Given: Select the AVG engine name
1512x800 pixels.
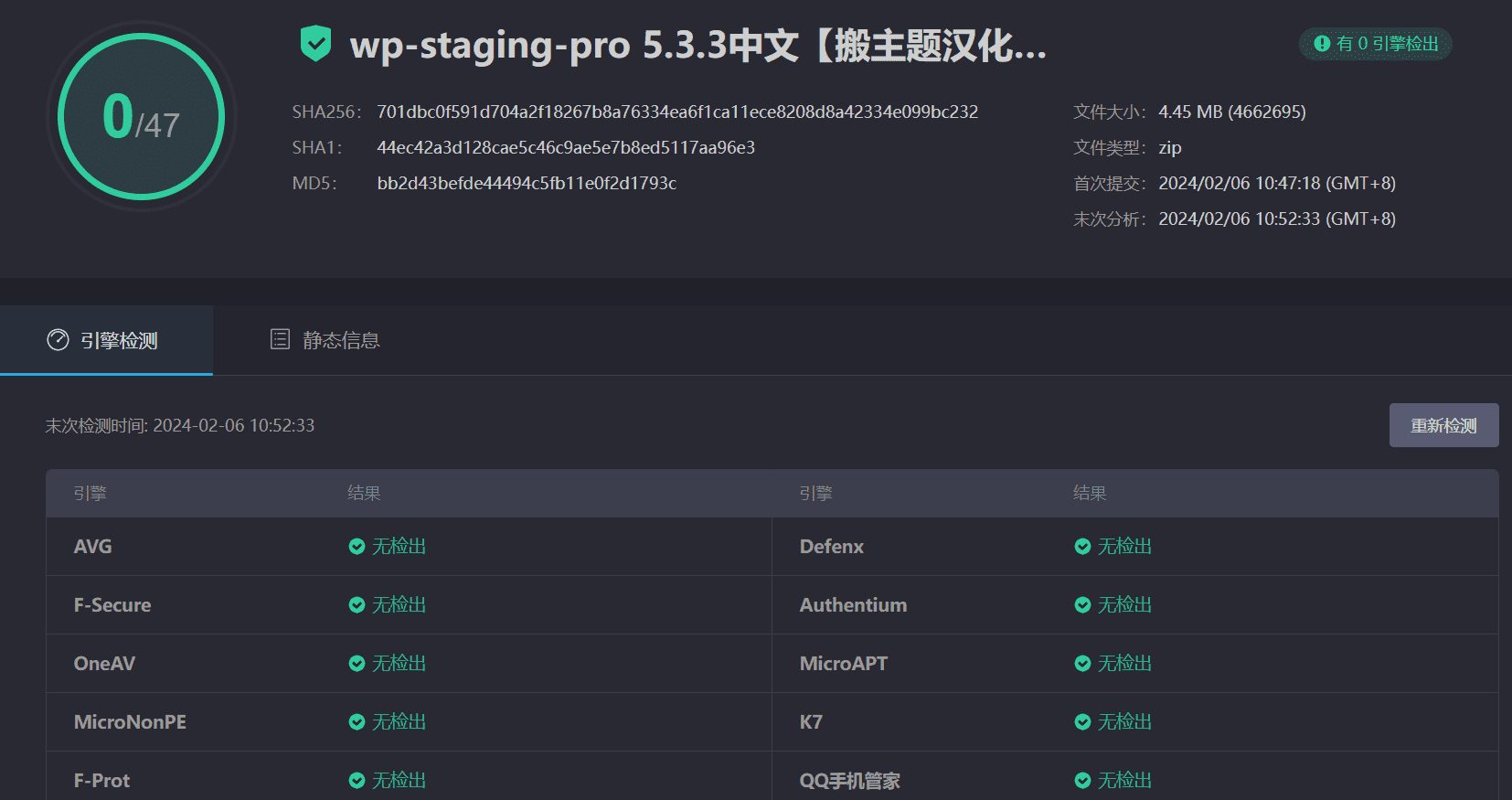Looking at the screenshot, I should coord(92,547).
